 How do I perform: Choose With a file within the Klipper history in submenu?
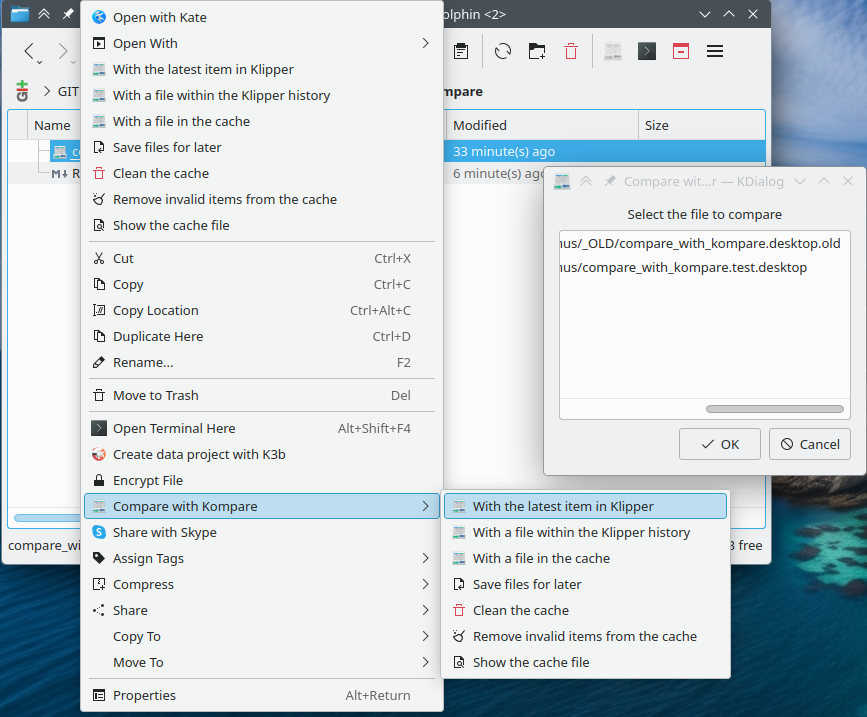pyautogui.click(x=586, y=532)
